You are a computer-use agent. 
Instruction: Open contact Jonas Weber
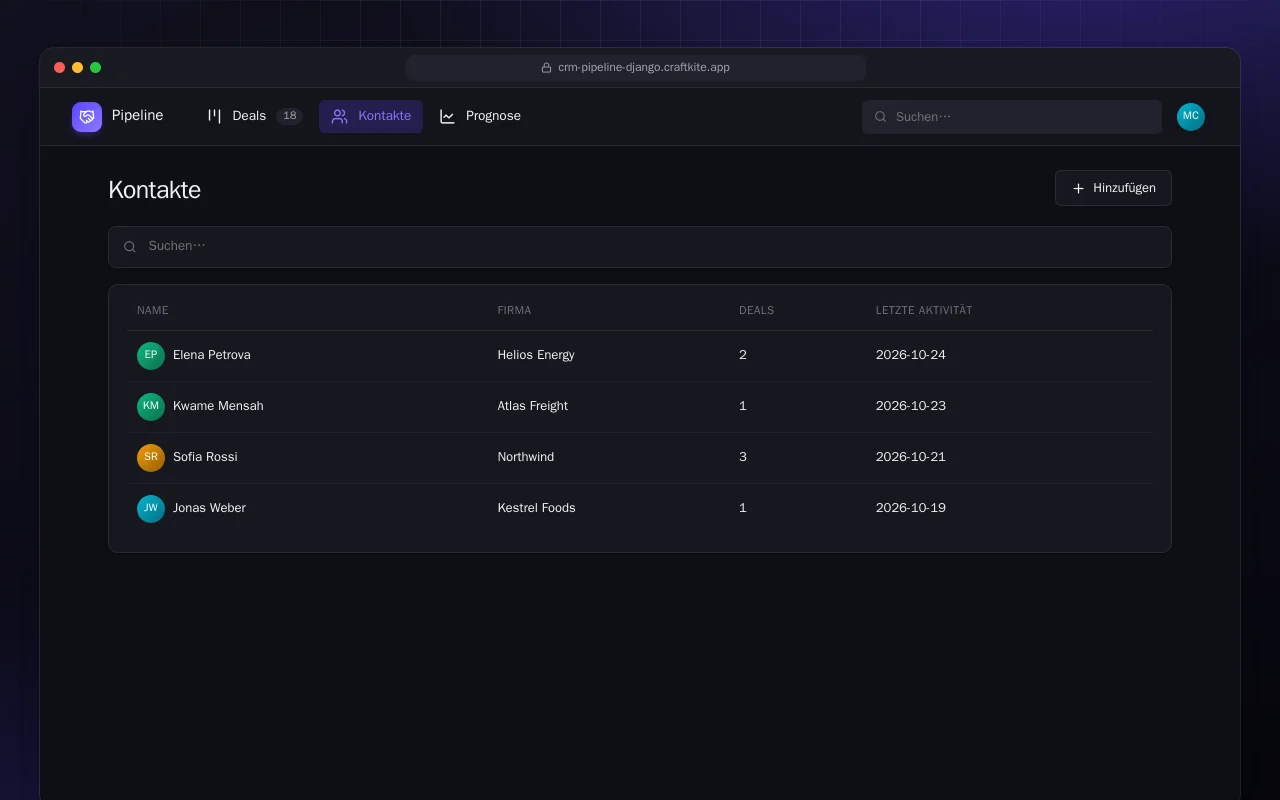209,508
